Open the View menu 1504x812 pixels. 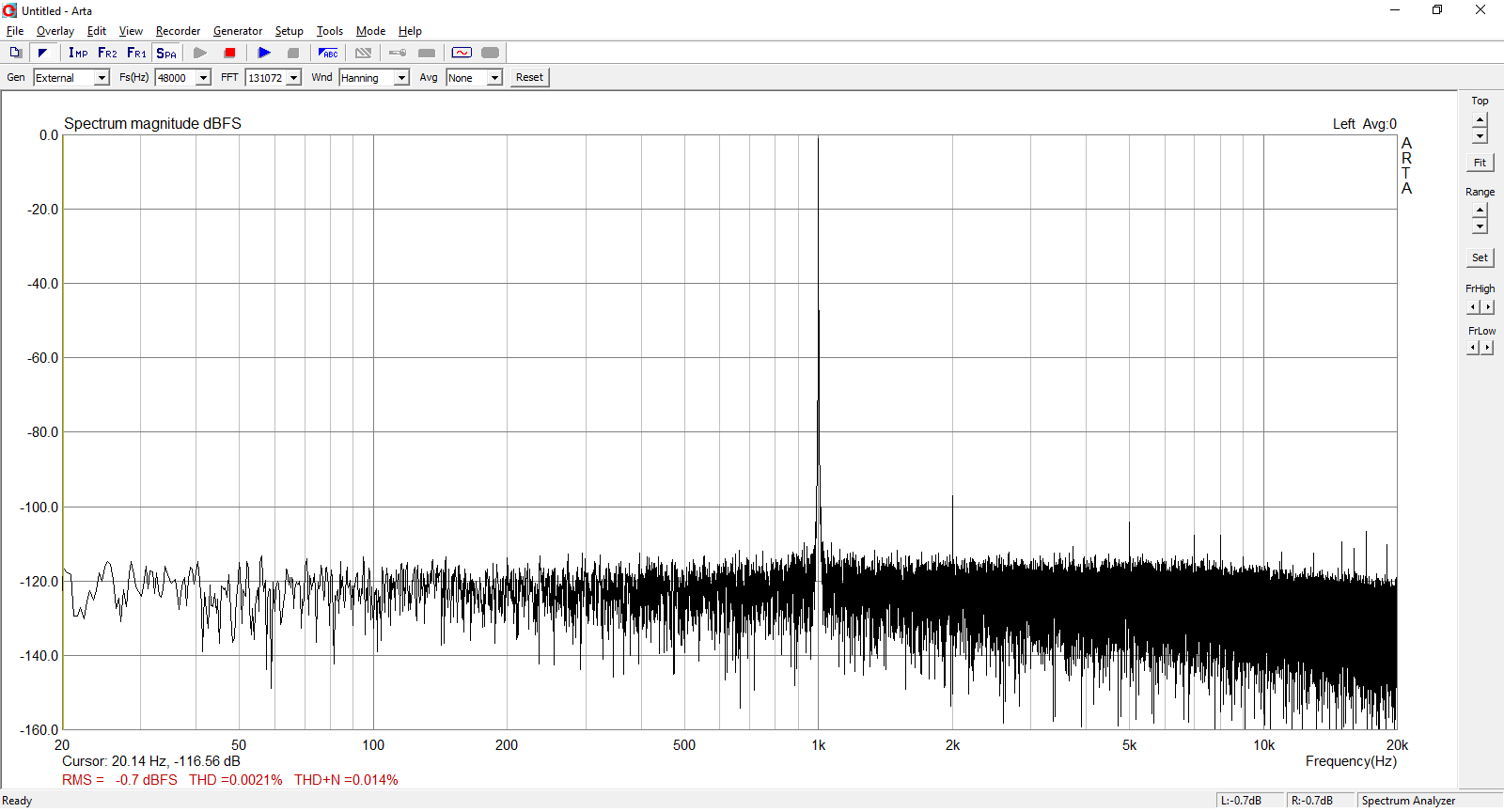131,31
